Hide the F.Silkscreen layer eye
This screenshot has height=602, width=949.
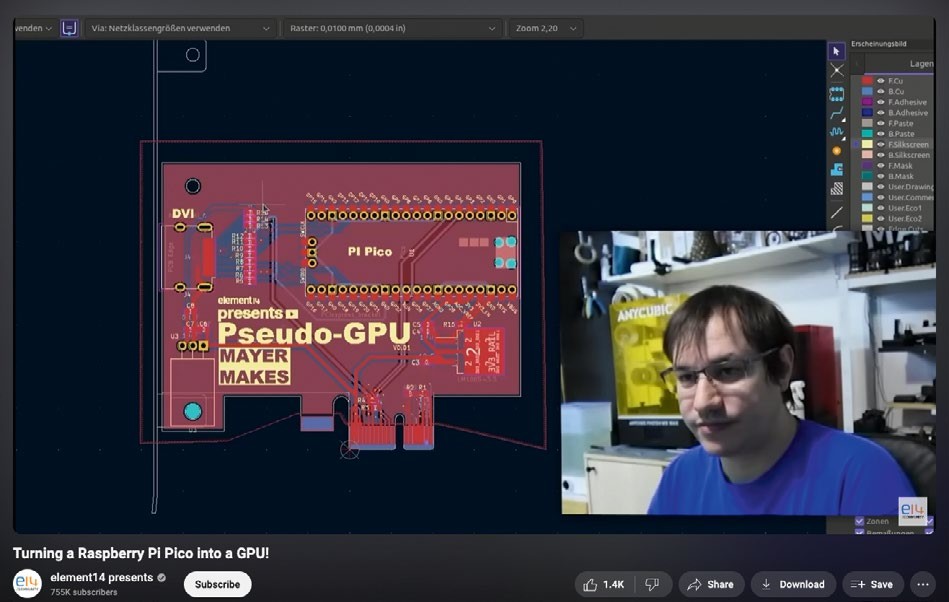click(x=881, y=145)
